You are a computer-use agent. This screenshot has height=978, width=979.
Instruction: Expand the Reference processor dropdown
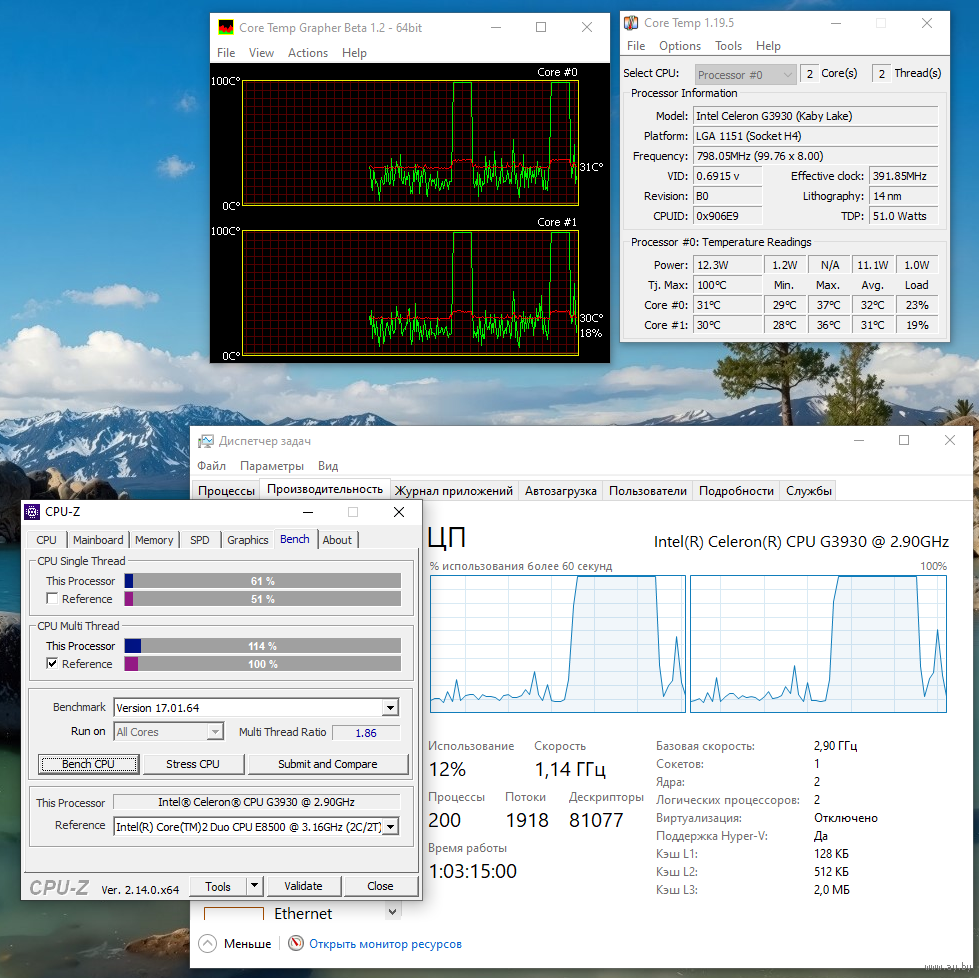coord(390,826)
